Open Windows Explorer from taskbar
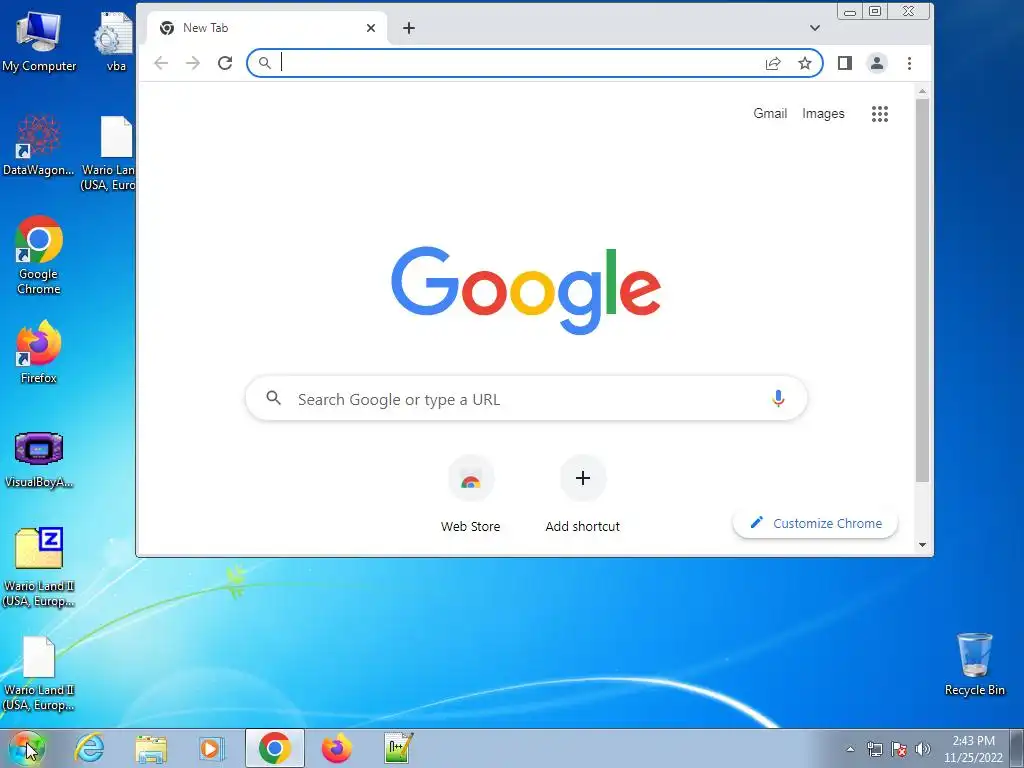 (x=151, y=748)
